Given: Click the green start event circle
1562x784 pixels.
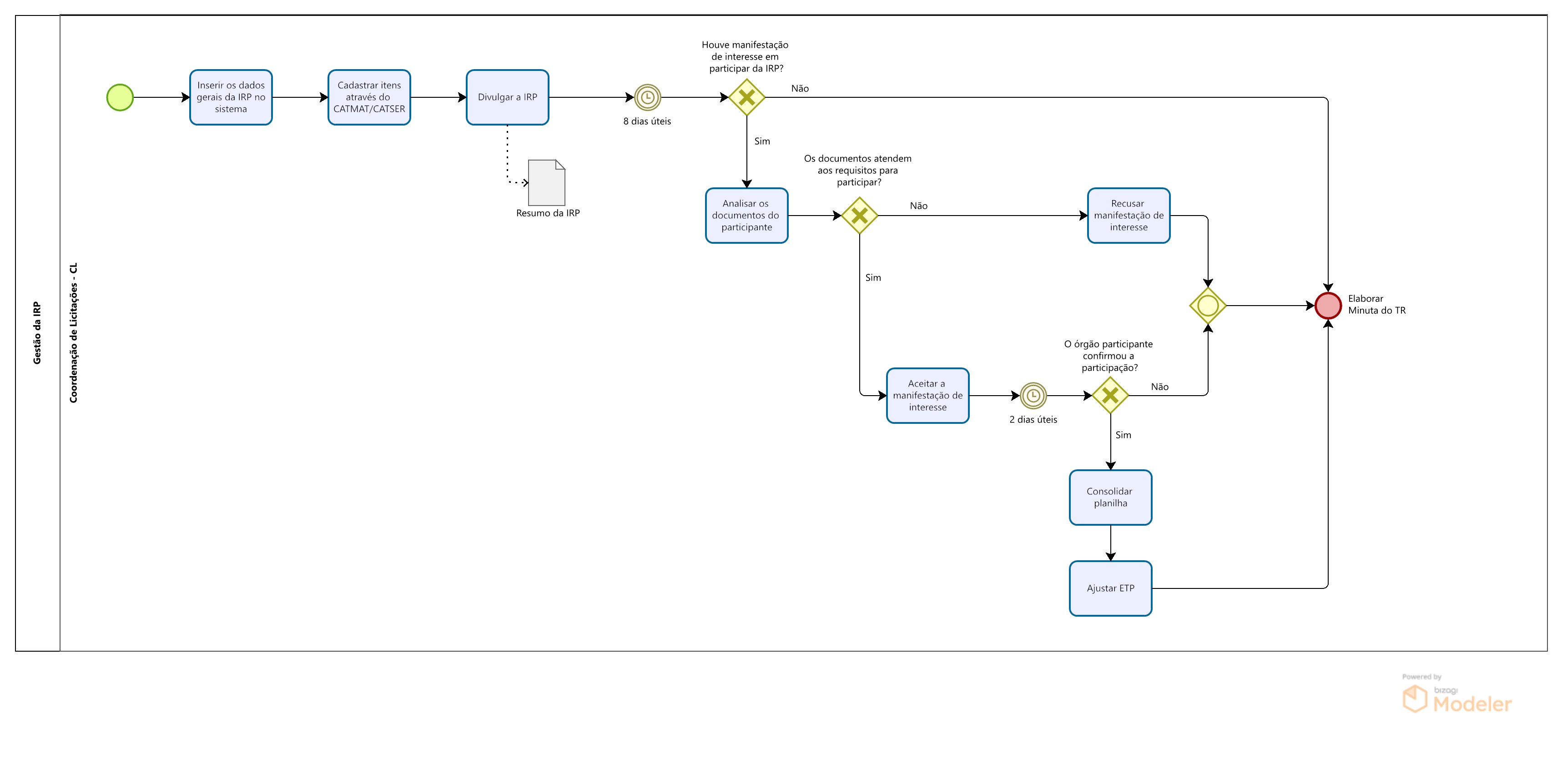Looking at the screenshot, I should click(120, 98).
